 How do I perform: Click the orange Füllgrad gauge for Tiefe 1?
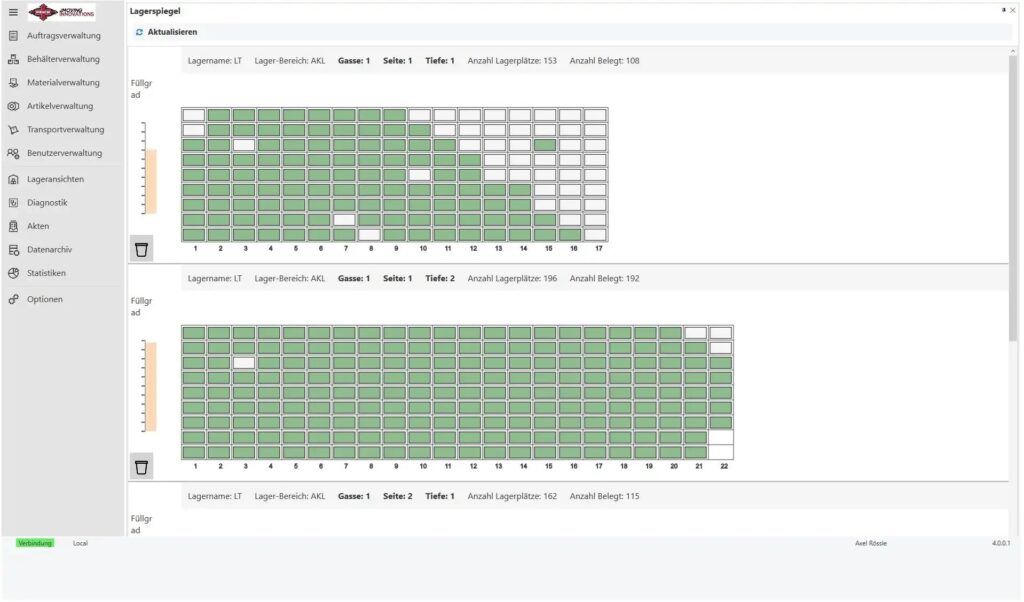(x=151, y=182)
